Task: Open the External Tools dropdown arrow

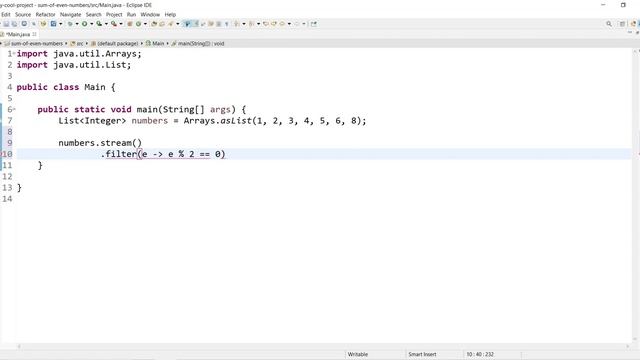Action: [121, 24]
